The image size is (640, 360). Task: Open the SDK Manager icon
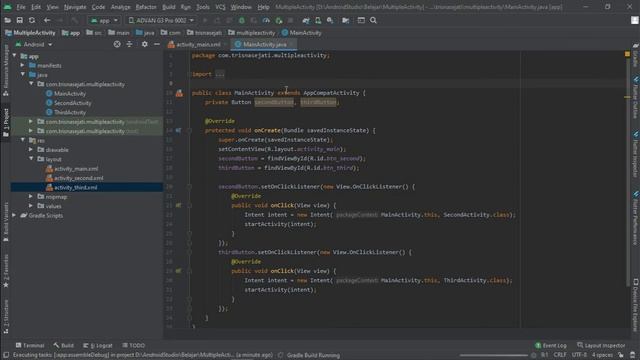tap(330, 20)
